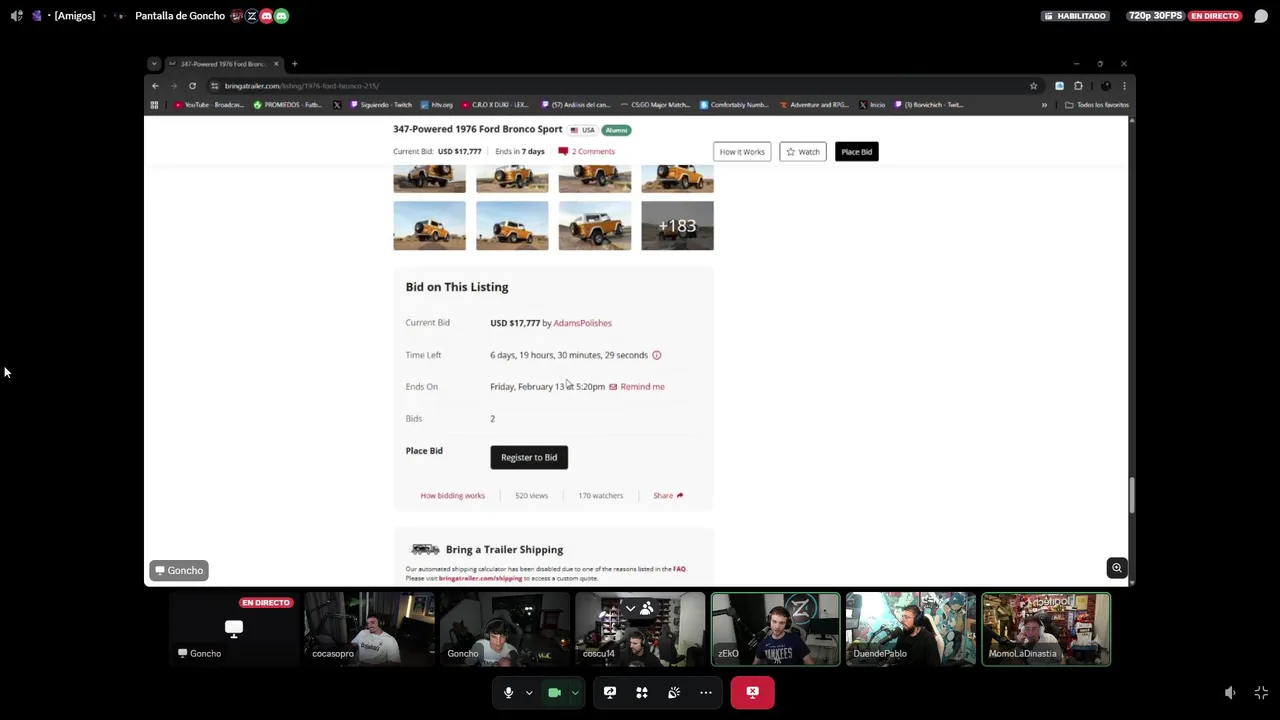The width and height of the screenshot is (1280, 720).
Task: Open the Adventure and RPG bookmark
Action: (814, 105)
